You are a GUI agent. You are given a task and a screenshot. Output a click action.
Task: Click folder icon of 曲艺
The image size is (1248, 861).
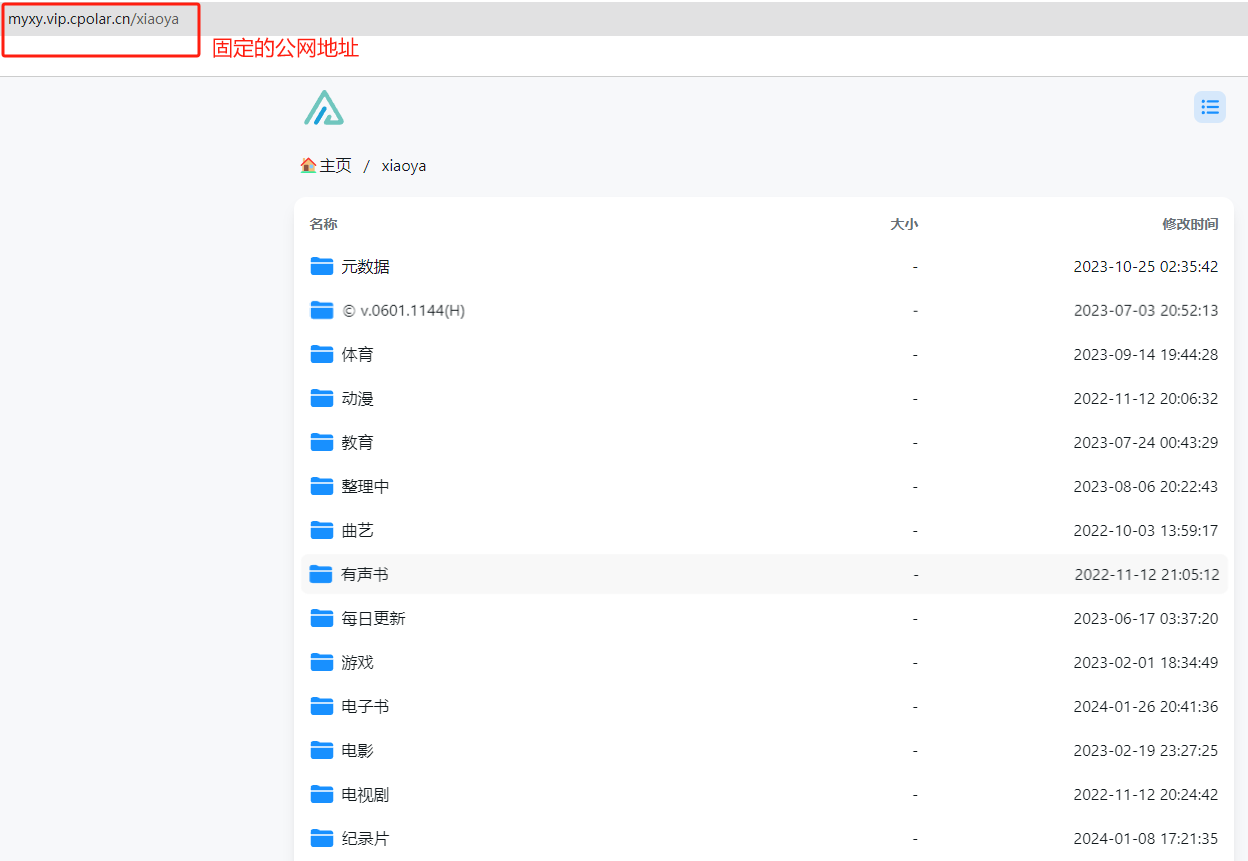tap(322, 530)
